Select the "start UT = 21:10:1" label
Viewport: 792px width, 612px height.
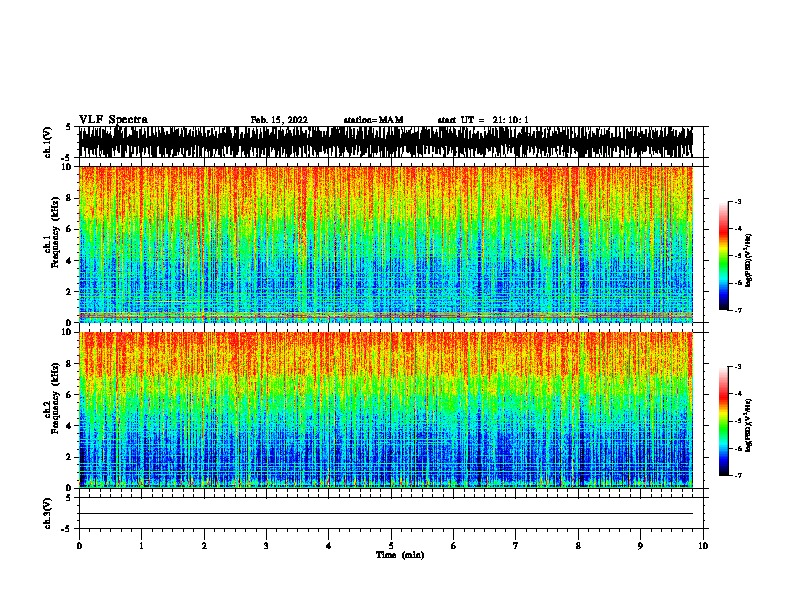(483, 120)
